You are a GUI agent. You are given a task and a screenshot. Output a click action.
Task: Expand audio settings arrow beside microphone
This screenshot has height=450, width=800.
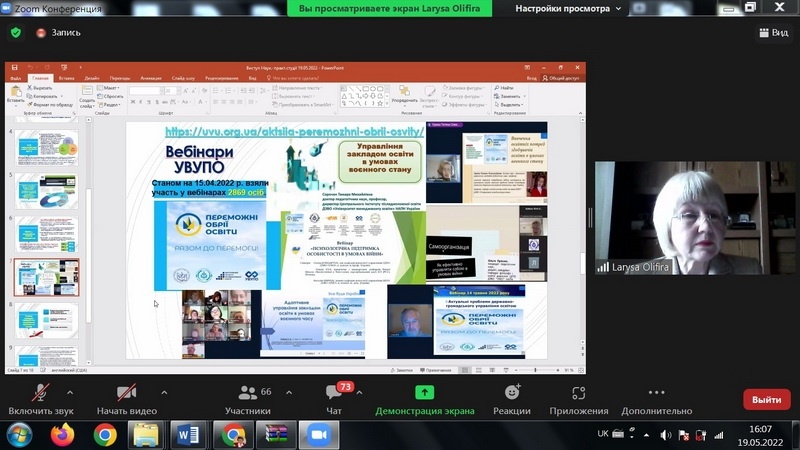(70, 392)
